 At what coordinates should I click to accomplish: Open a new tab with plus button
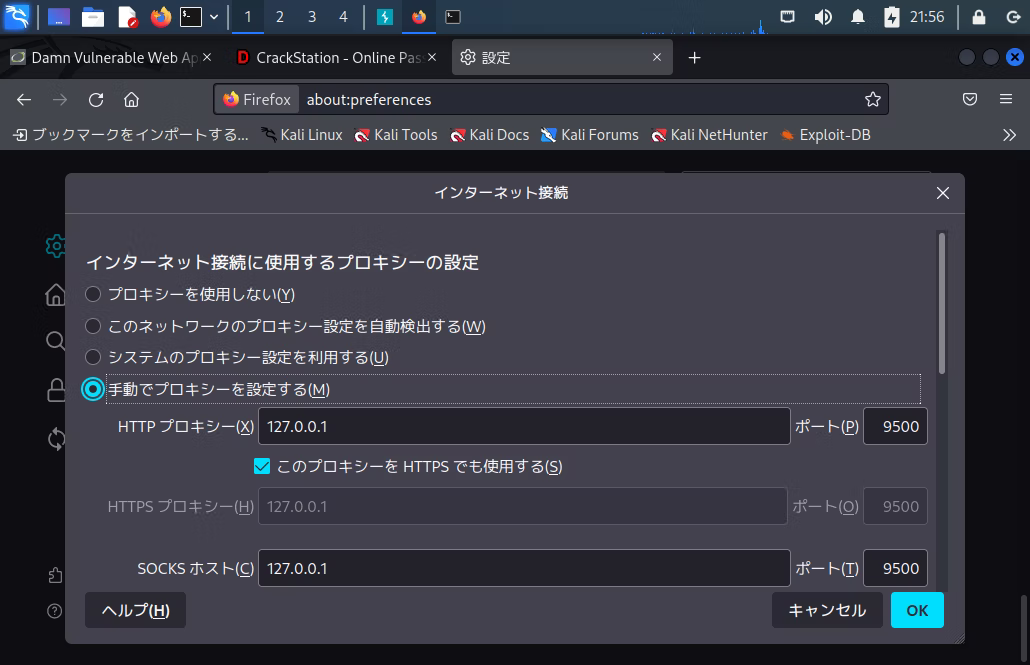[x=694, y=58]
